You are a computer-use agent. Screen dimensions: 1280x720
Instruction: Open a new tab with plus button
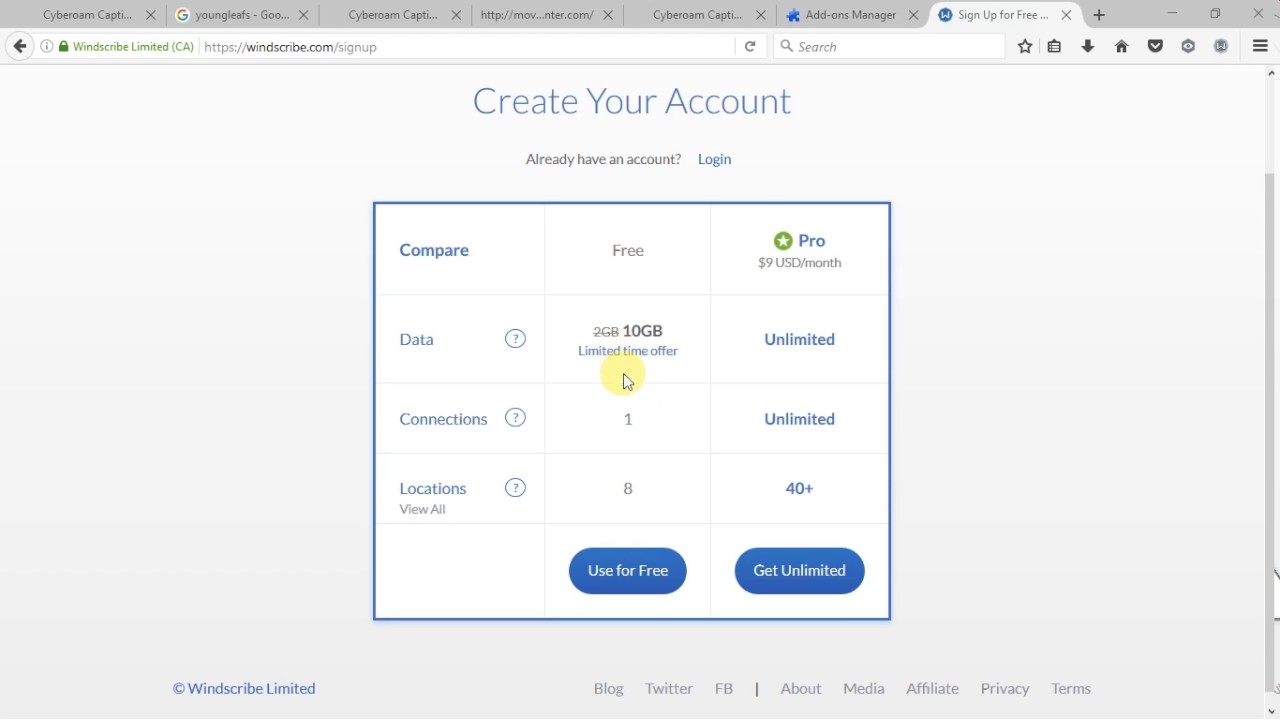pyautogui.click(x=1099, y=15)
